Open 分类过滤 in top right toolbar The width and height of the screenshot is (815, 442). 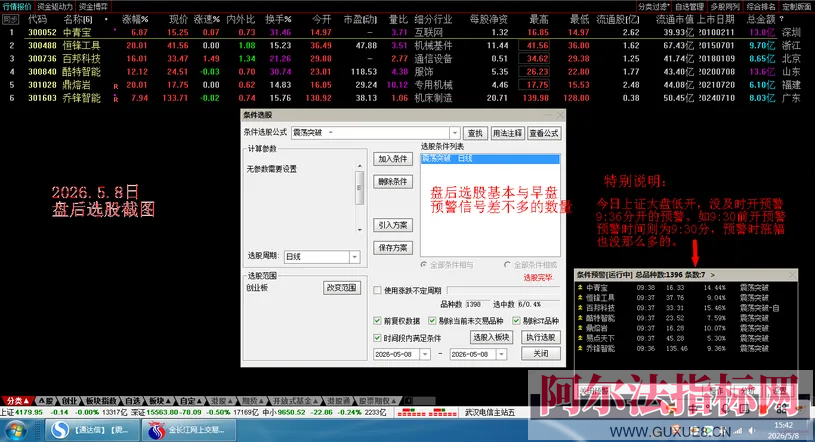pyautogui.click(x=653, y=7)
